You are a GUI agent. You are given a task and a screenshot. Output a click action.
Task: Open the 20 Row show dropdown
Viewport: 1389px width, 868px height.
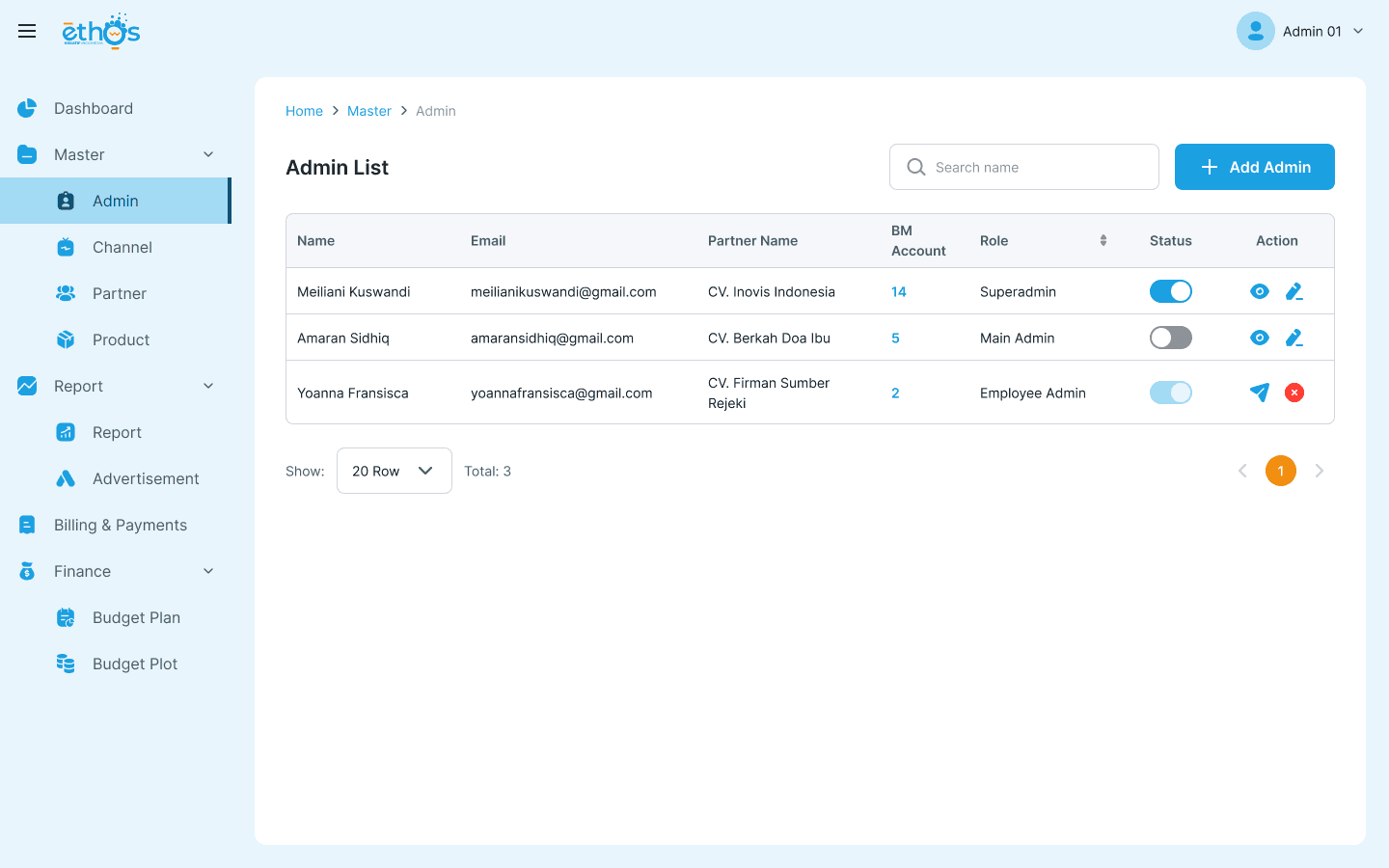tap(395, 471)
